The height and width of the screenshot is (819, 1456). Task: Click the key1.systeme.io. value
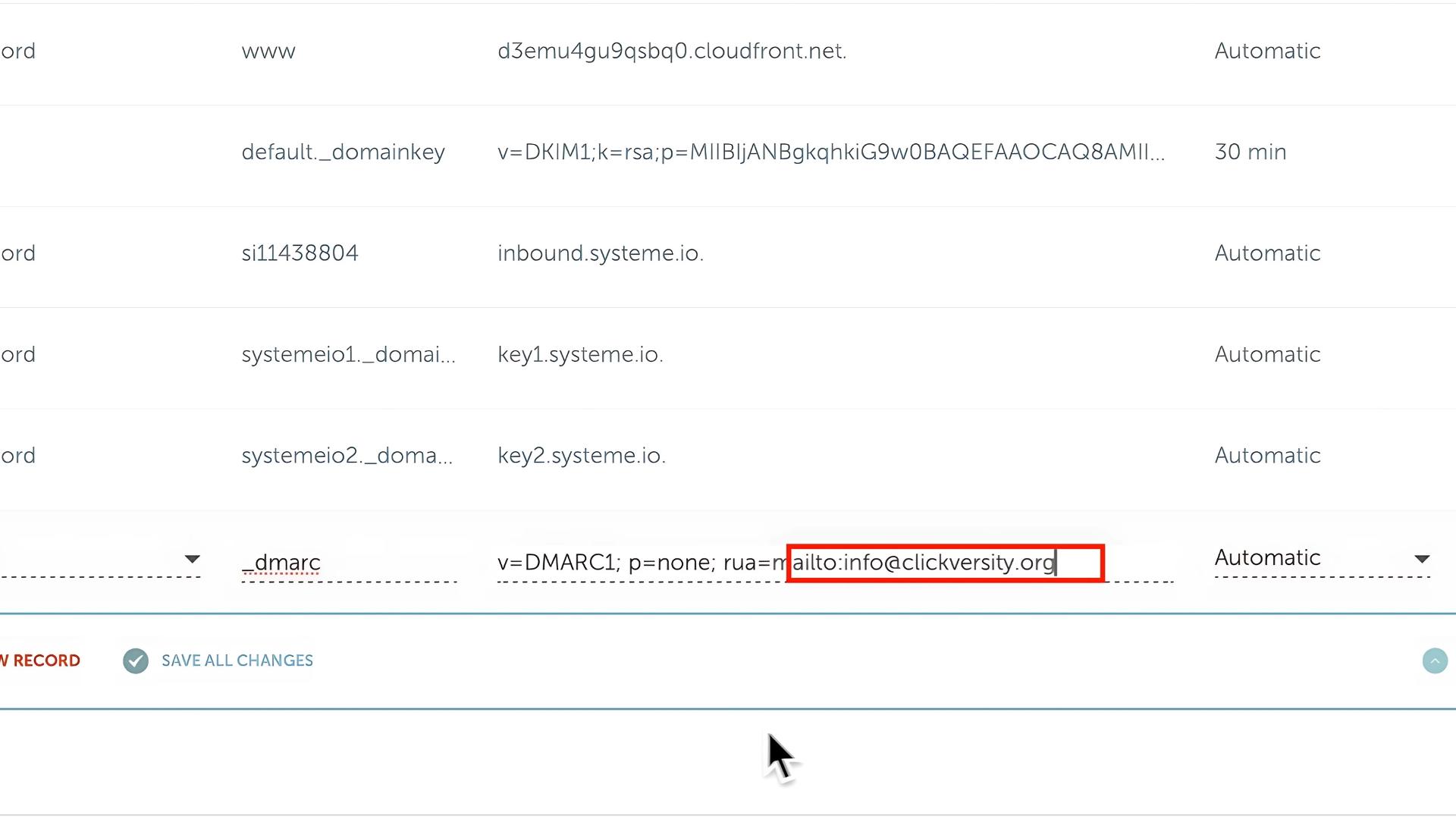pyautogui.click(x=580, y=355)
